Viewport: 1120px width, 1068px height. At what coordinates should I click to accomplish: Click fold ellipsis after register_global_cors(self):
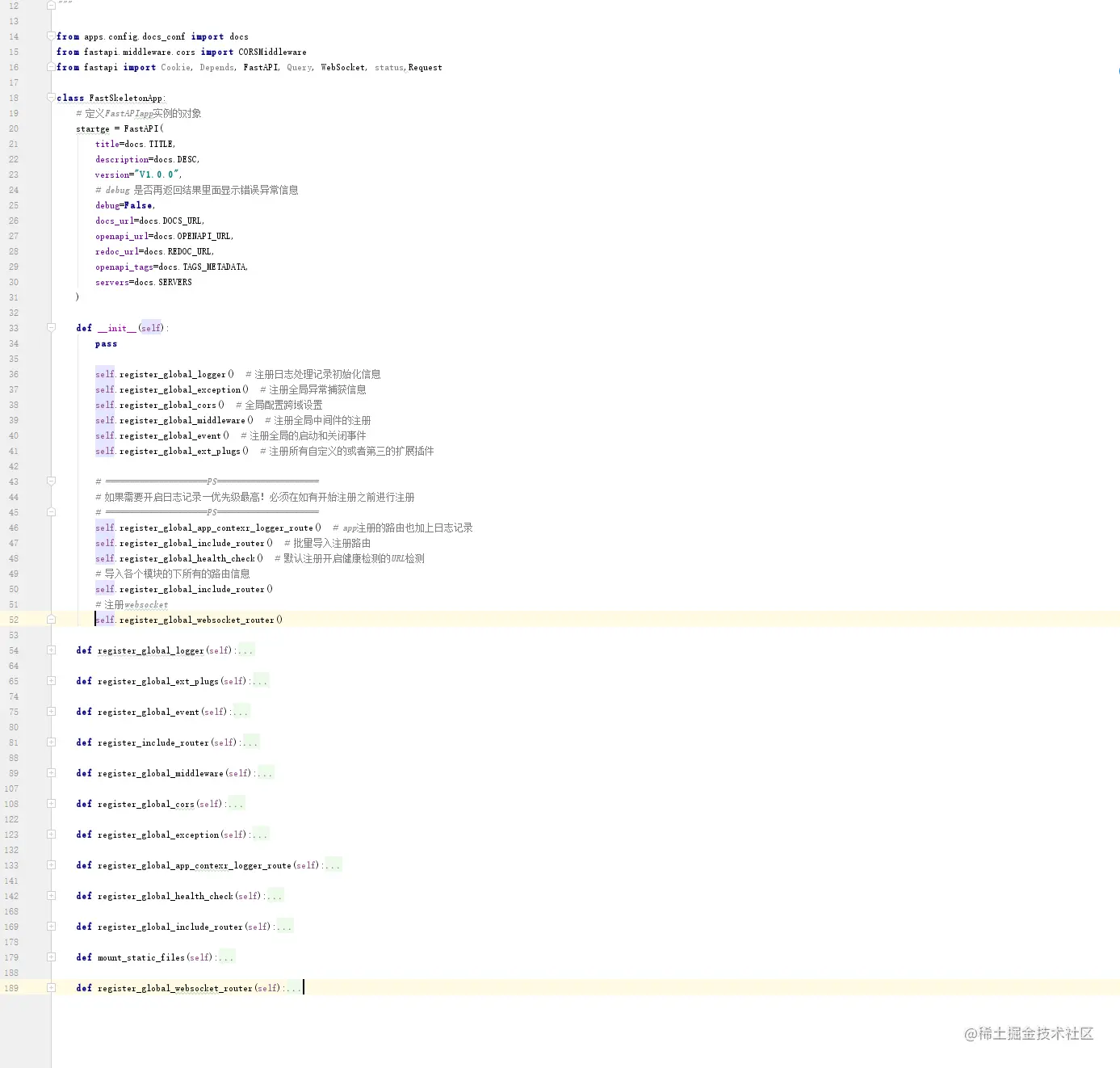click(x=236, y=804)
